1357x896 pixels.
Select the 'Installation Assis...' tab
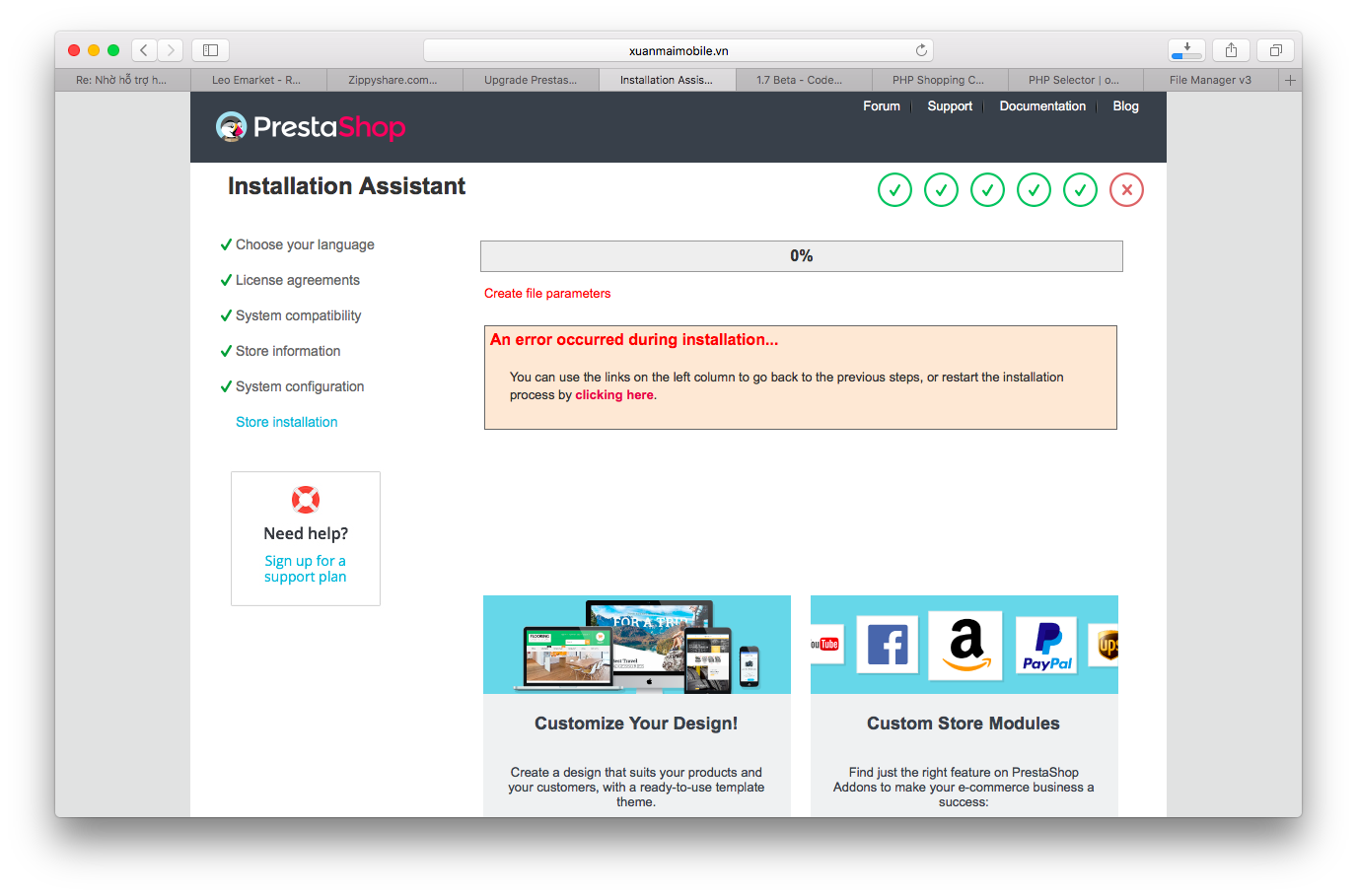[667, 80]
